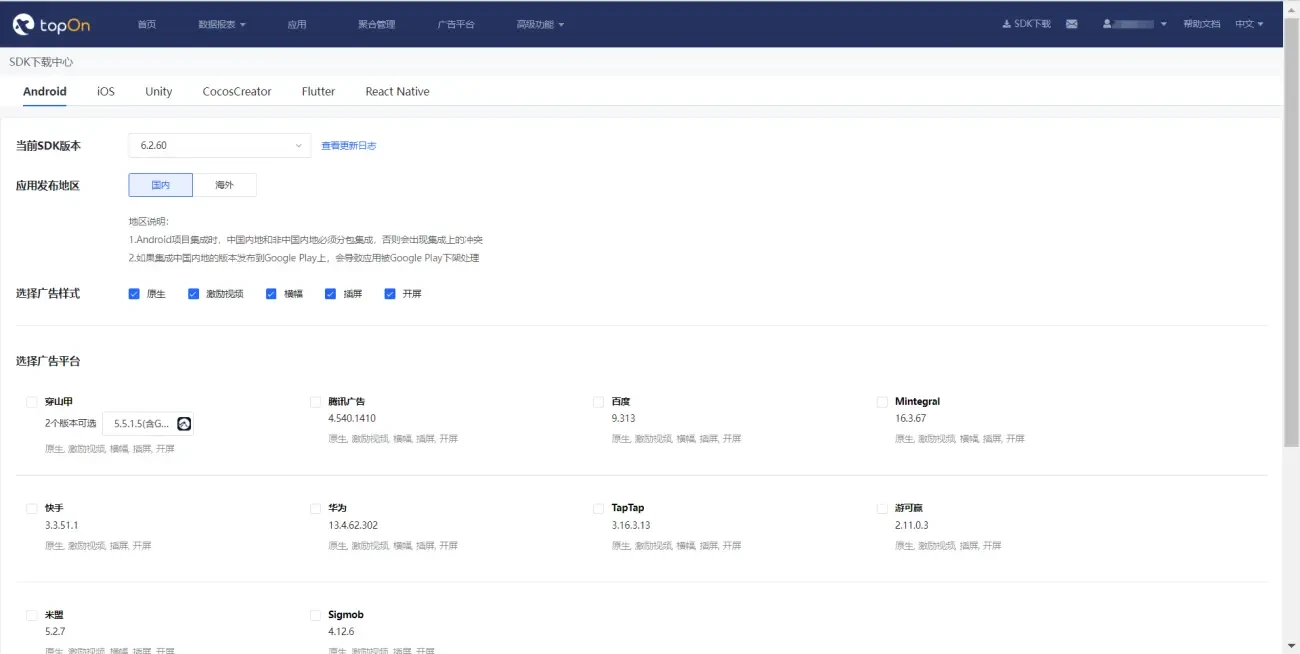Switch release region to 海外
Viewport: 1300px width, 654px height.
point(224,185)
